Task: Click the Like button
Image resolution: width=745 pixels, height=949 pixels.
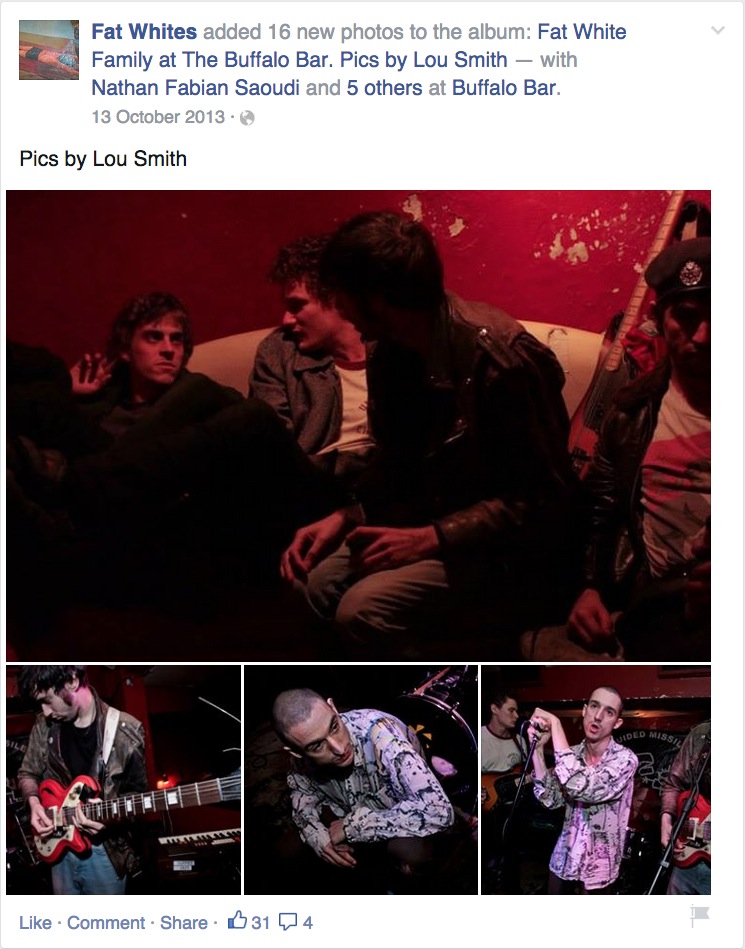Action: 35,922
